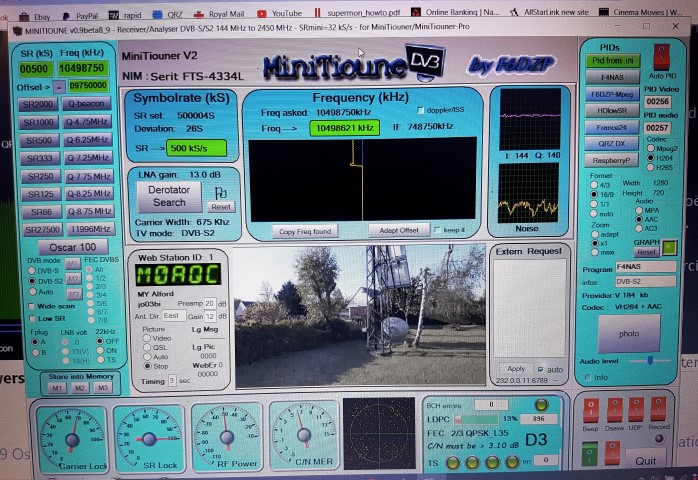Click the constellation diagram display

(379, 433)
